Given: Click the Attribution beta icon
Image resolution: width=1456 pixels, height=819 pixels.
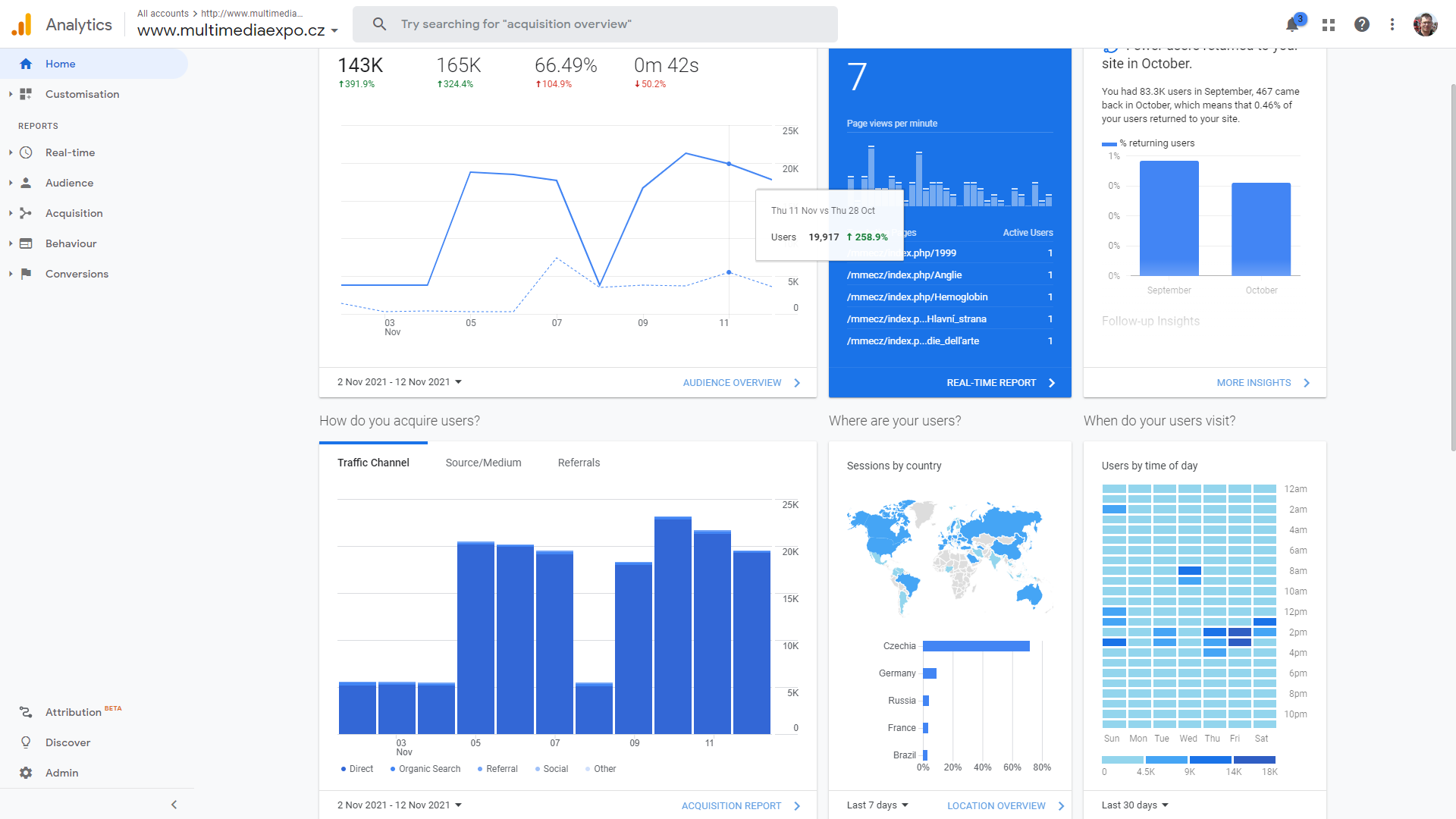Looking at the screenshot, I should point(26,712).
